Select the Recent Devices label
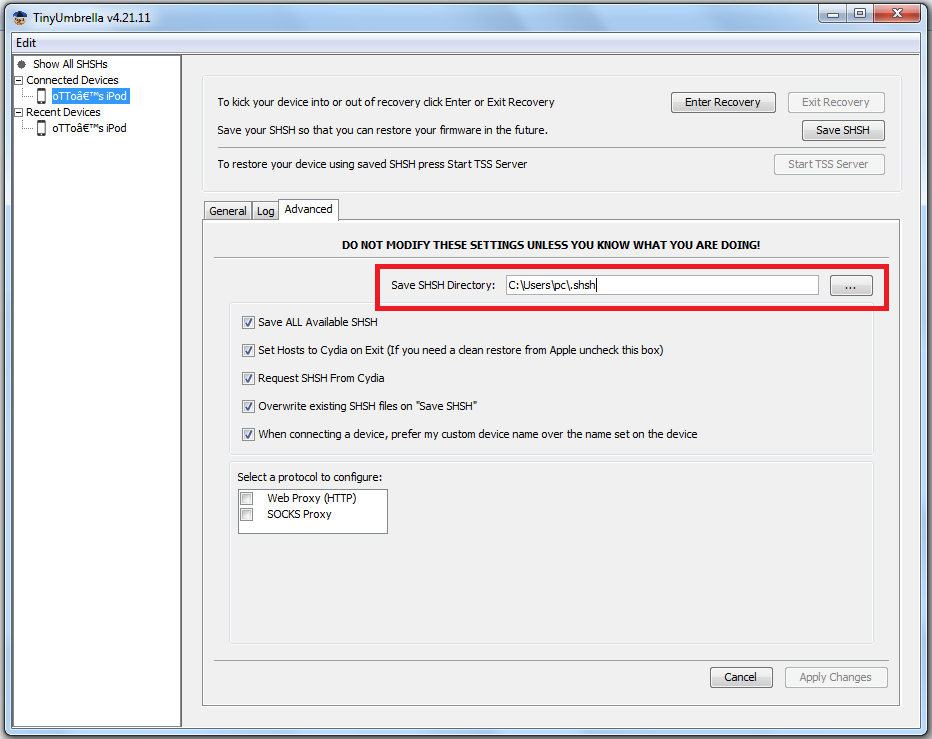Screen dimensions: 932x739 pyautogui.click(x=63, y=112)
